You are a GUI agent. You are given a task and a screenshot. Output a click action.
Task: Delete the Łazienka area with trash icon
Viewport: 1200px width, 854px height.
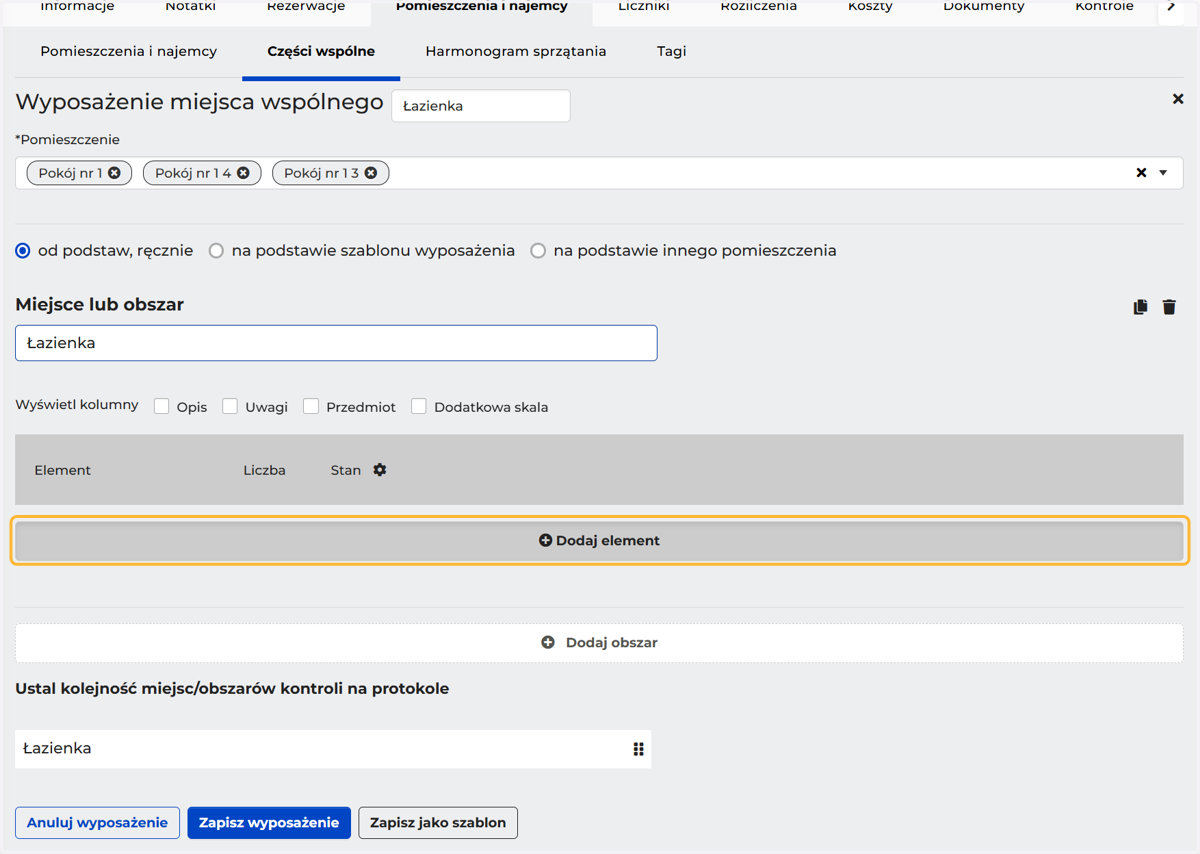[x=1169, y=307]
